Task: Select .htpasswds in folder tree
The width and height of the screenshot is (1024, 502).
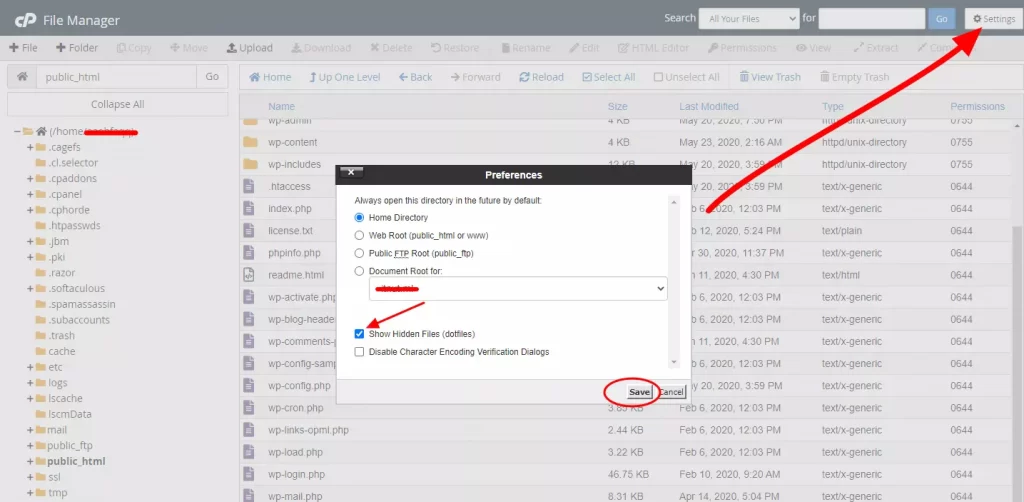Action: (x=74, y=225)
